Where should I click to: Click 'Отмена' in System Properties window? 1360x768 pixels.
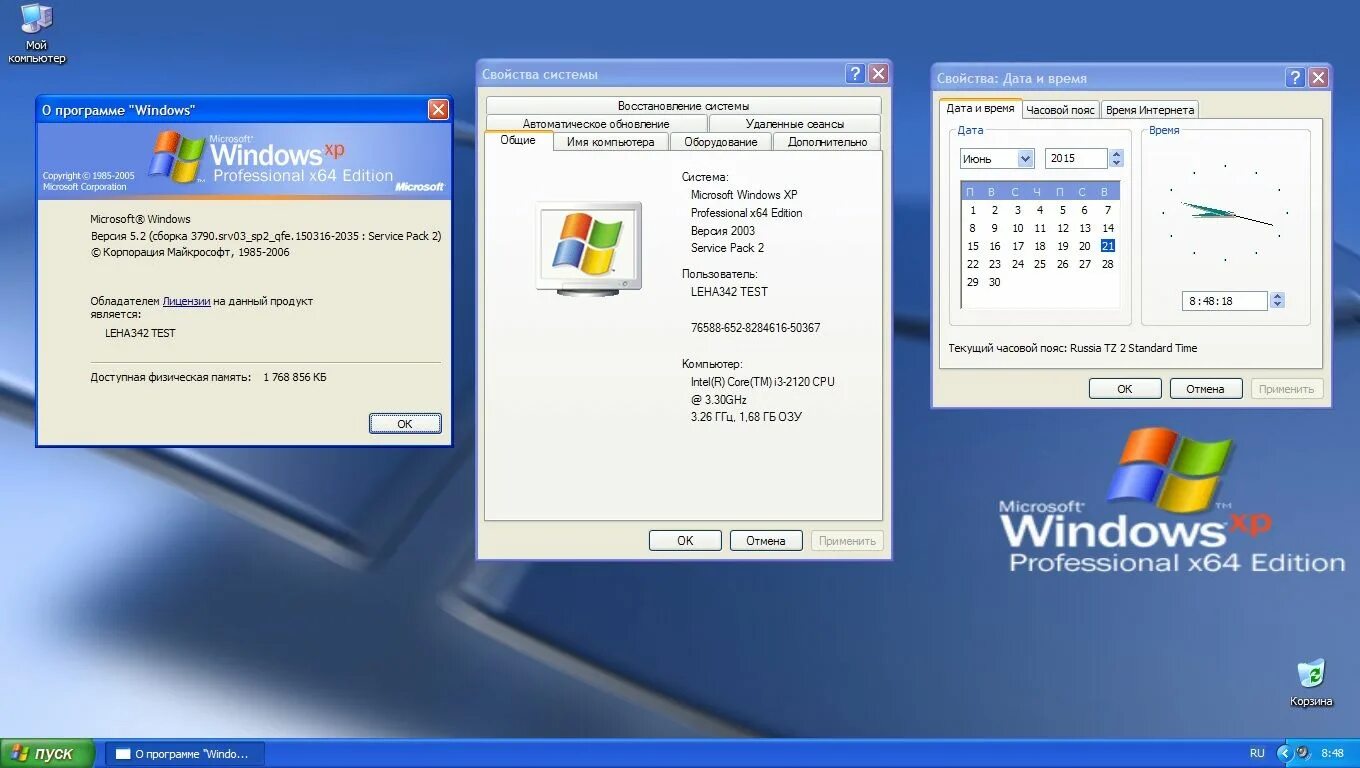(766, 541)
